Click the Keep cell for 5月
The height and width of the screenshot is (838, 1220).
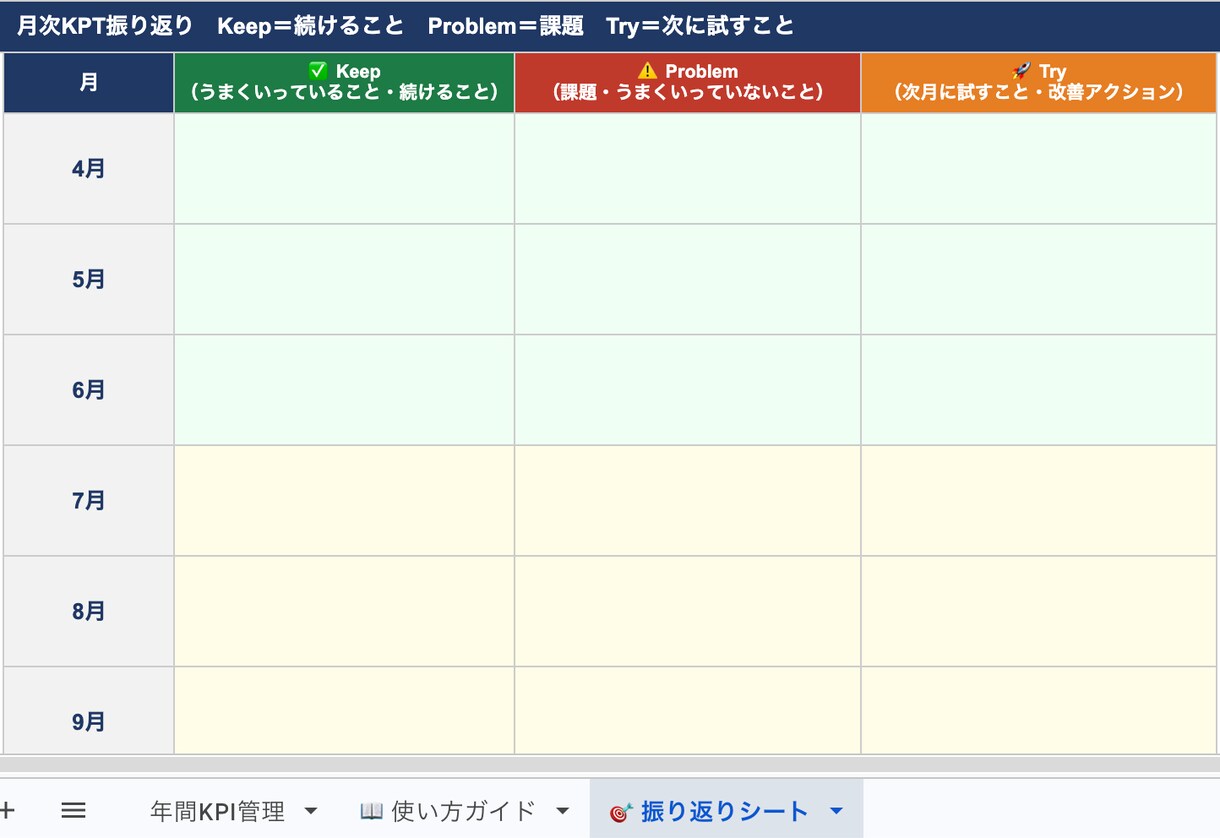click(344, 280)
